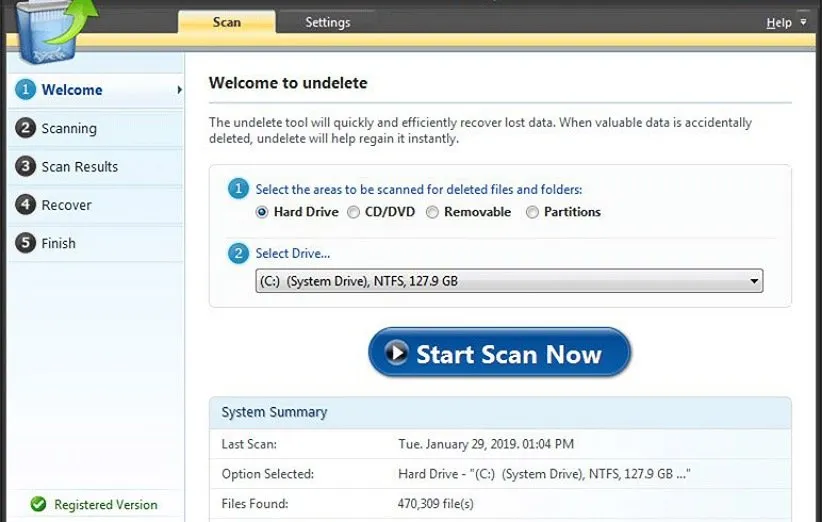Click the step 3 Scan Results number icon
The height and width of the screenshot is (522, 822).
click(26, 167)
